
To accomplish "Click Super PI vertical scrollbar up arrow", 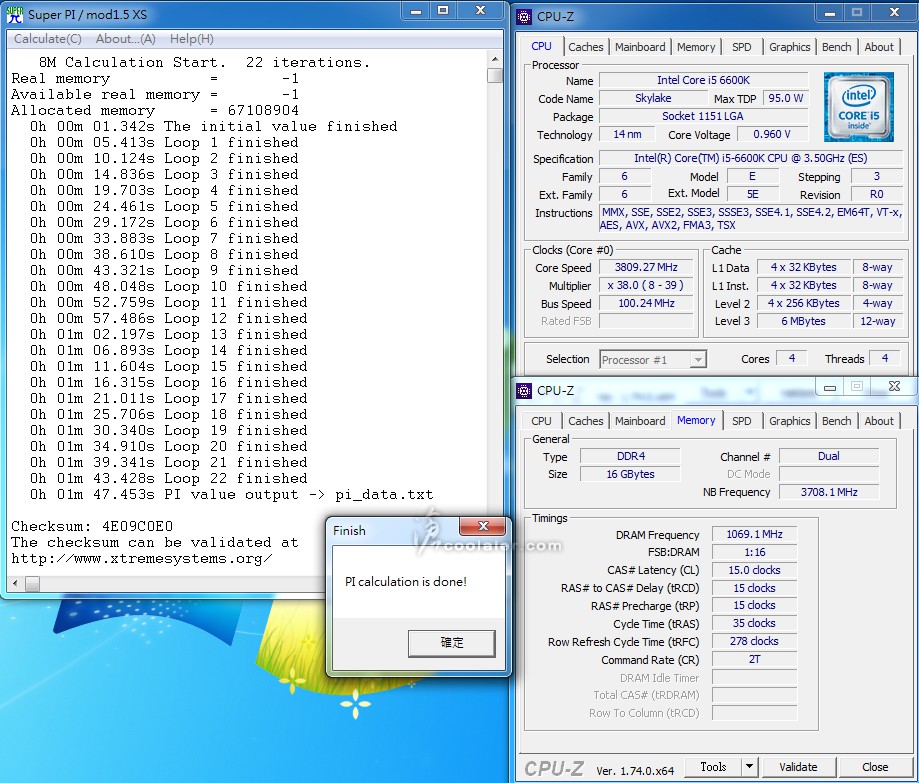I will pyautogui.click(x=495, y=59).
